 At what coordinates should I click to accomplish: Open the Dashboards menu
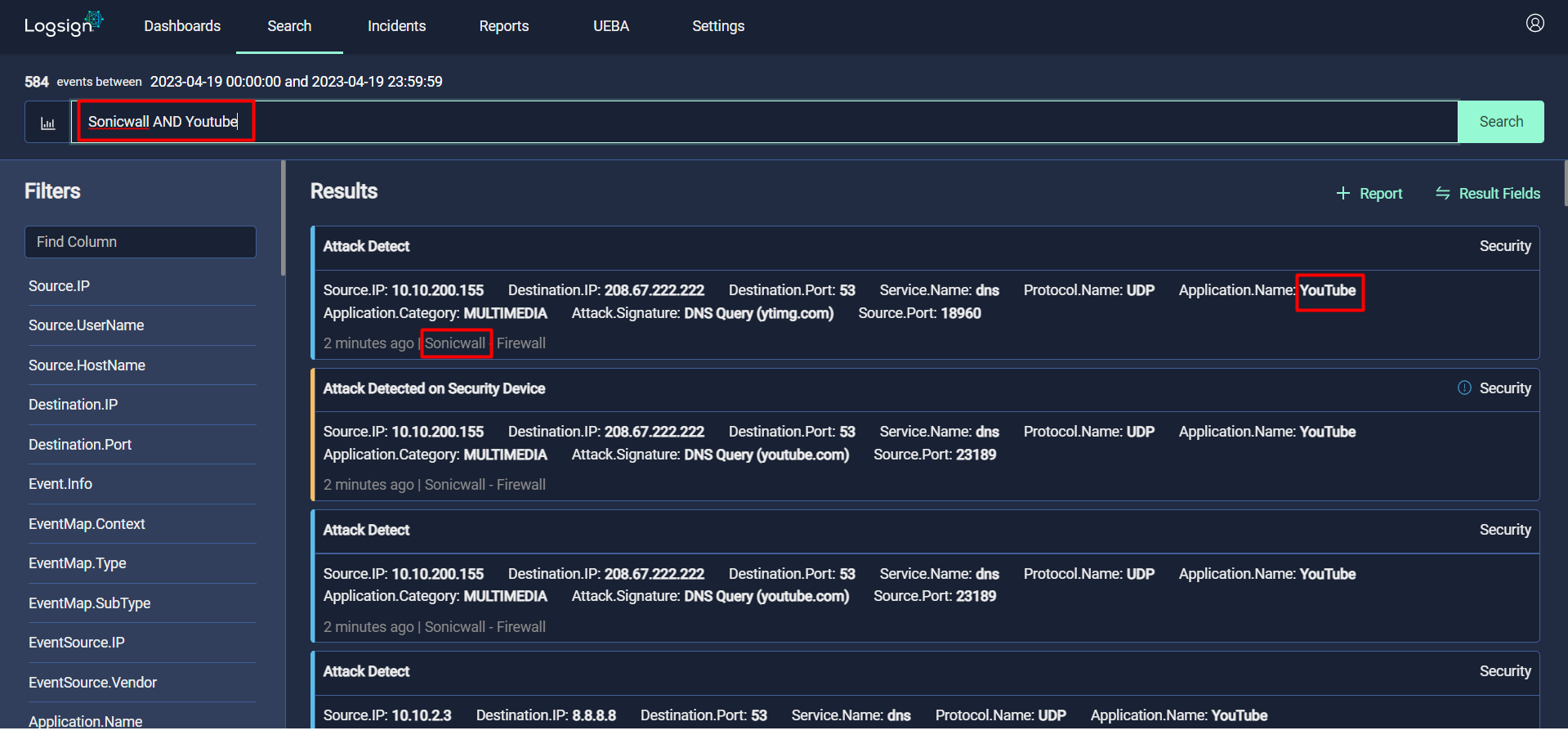pyautogui.click(x=182, y=26)
